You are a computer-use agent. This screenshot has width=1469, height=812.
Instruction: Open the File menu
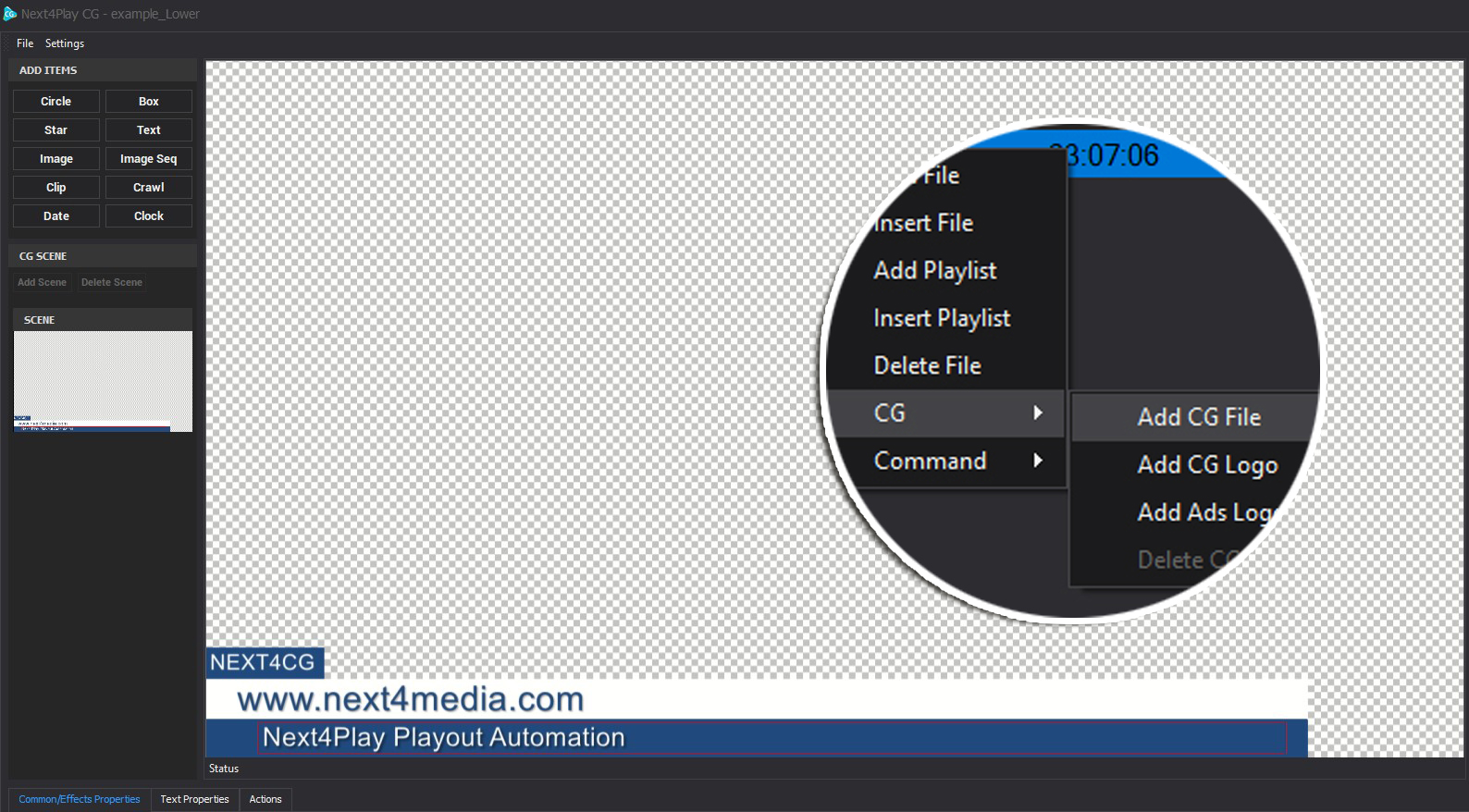click(25, 43)
